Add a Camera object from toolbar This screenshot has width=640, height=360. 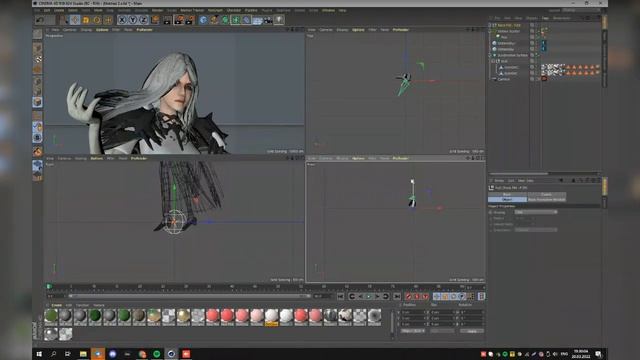pyautogui.click(x=268, y=20)
